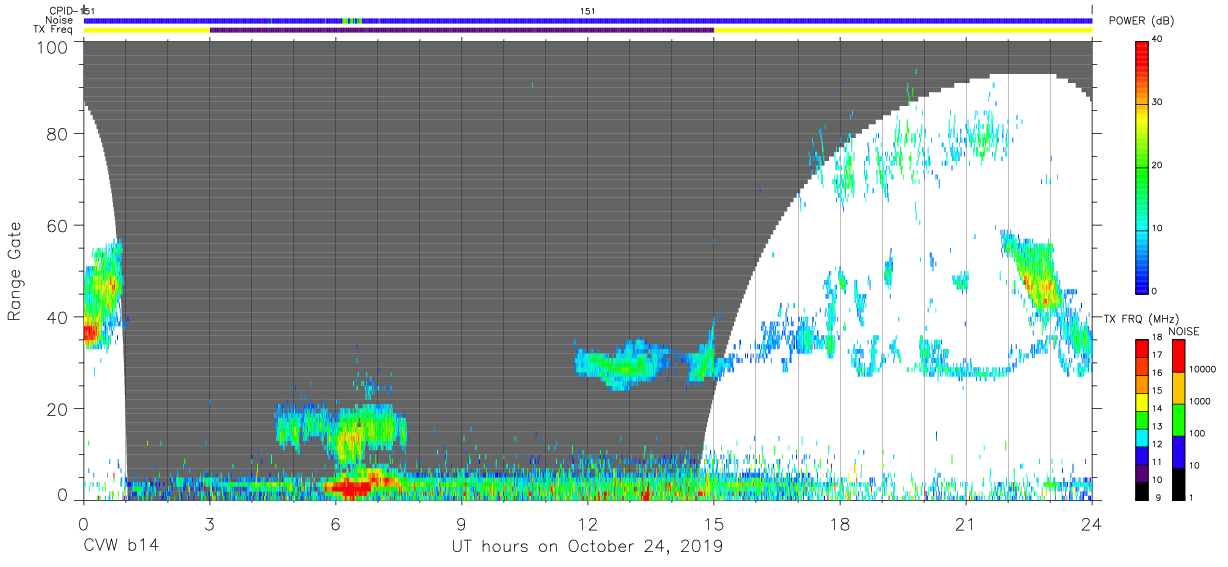Click the '40' label on power scale
The image size is (1228, 567).
(1159, 40)
